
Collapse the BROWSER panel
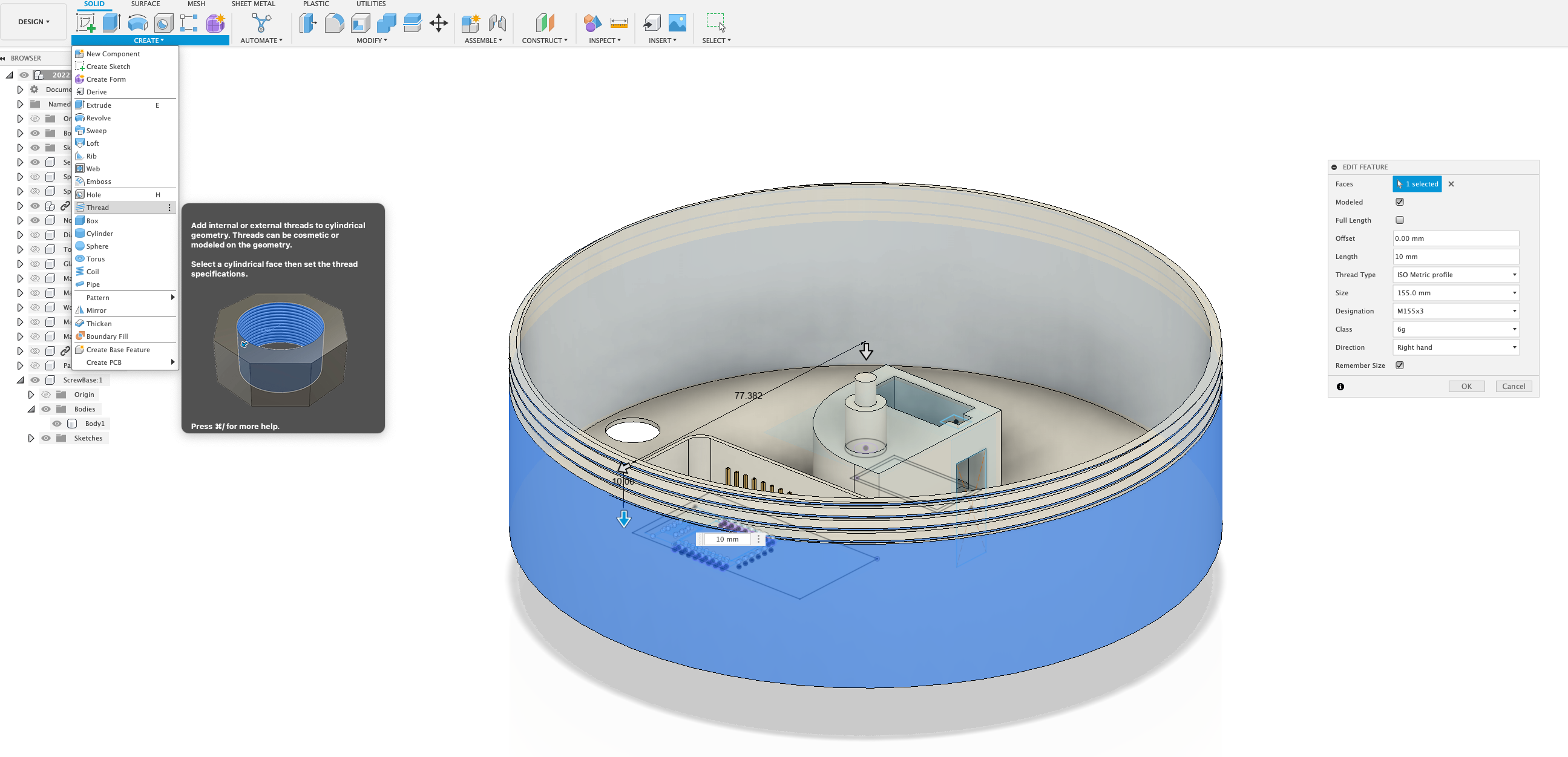coord(4,59)
